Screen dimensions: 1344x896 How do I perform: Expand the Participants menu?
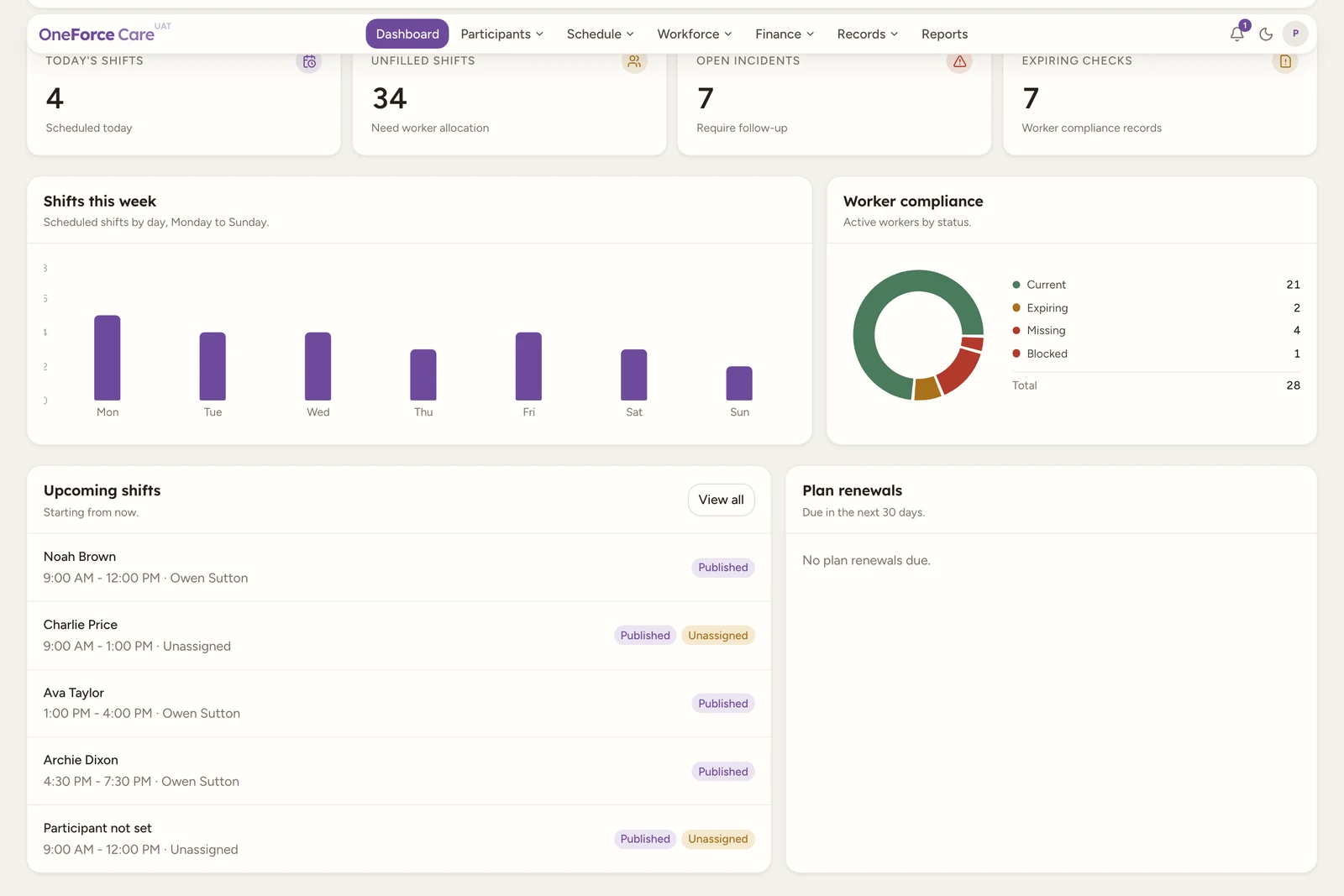pyautogui.click(x=502, y=34)
